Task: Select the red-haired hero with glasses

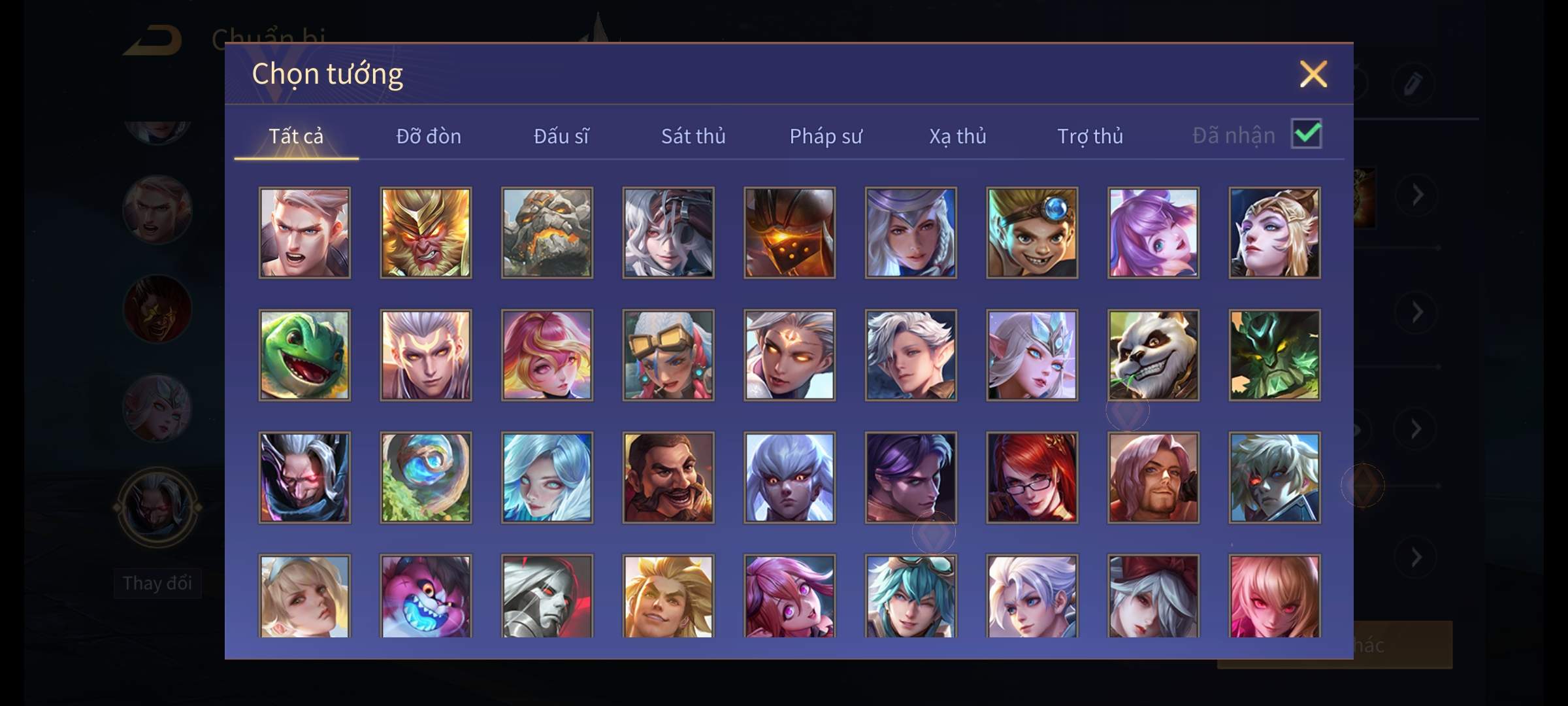Action: 1032,477
